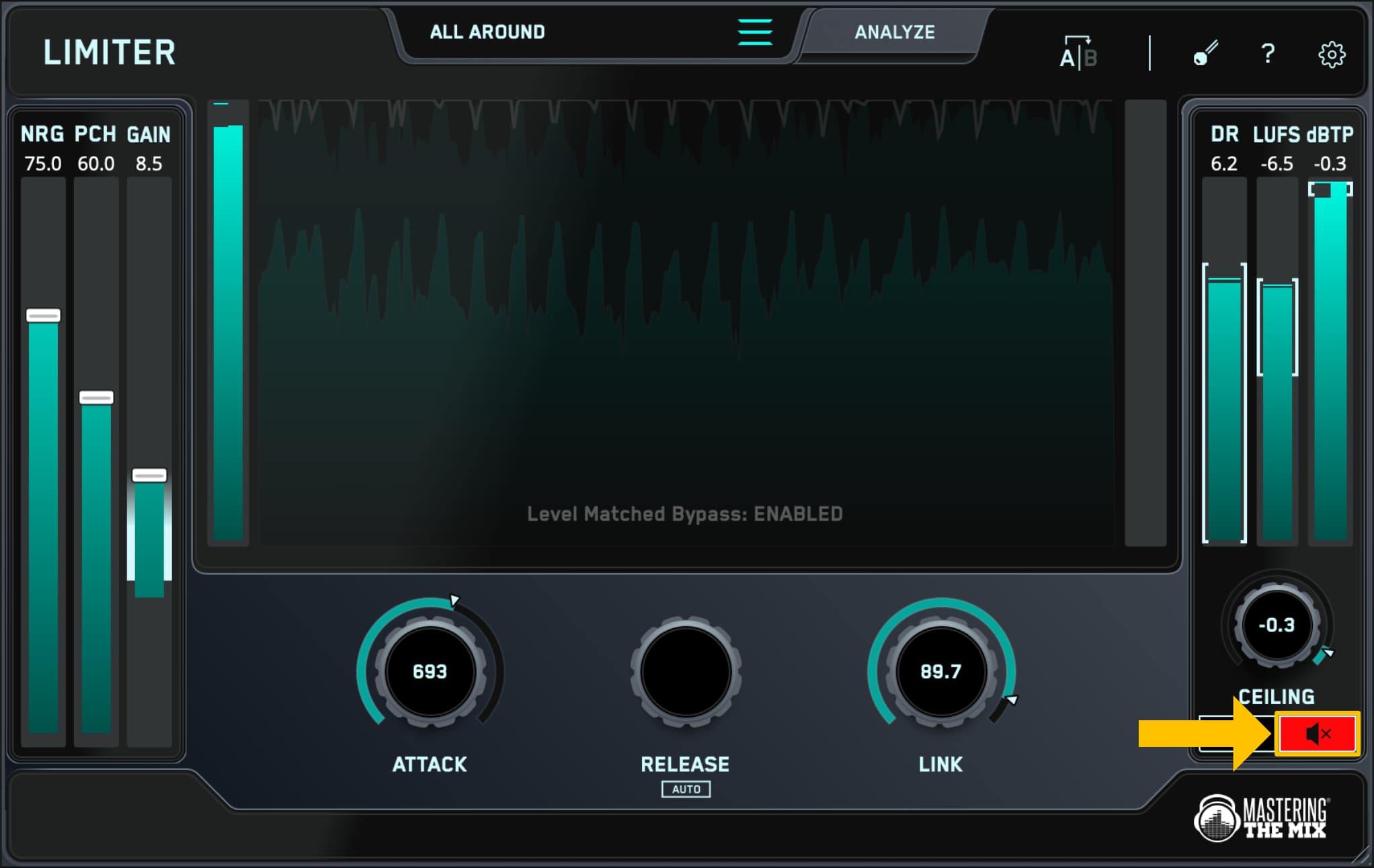Screen dimensions: 1374x868
Task: Click the dBTP meter bar
Action: click(x=1330, y=363)
